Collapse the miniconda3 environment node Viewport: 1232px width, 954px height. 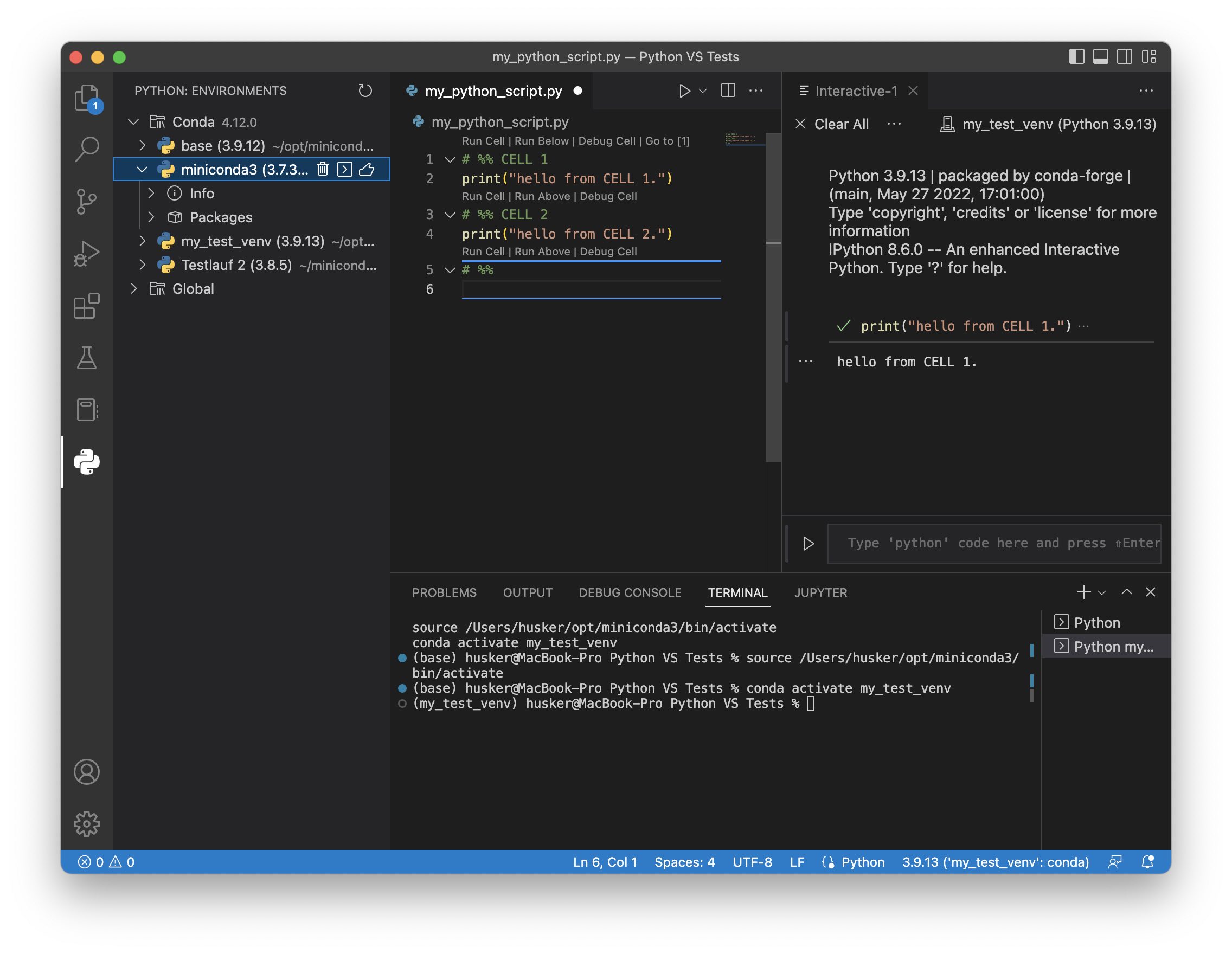click(x=142, y=169)
